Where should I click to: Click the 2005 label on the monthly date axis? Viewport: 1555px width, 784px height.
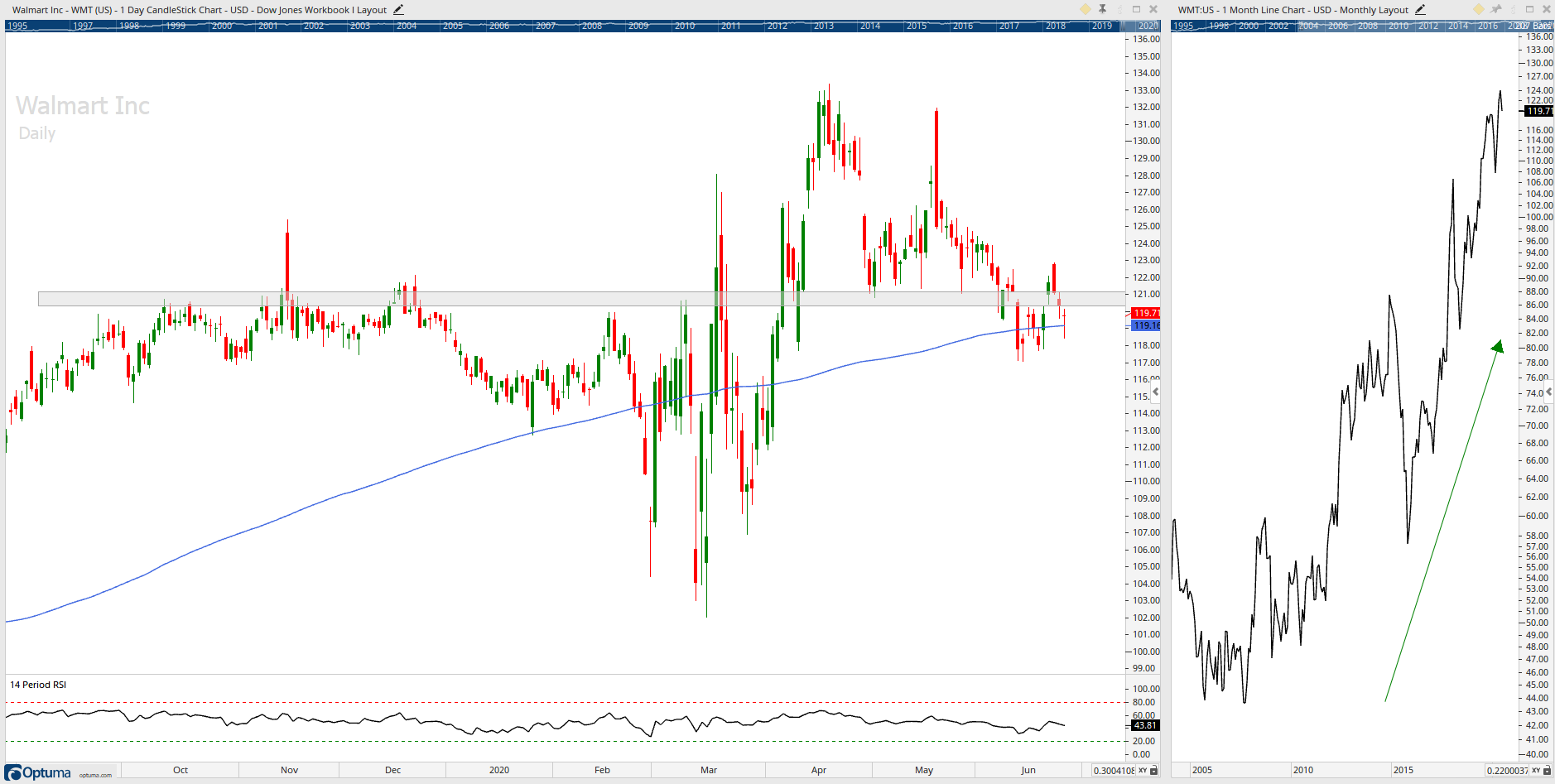pos(1202,770)
